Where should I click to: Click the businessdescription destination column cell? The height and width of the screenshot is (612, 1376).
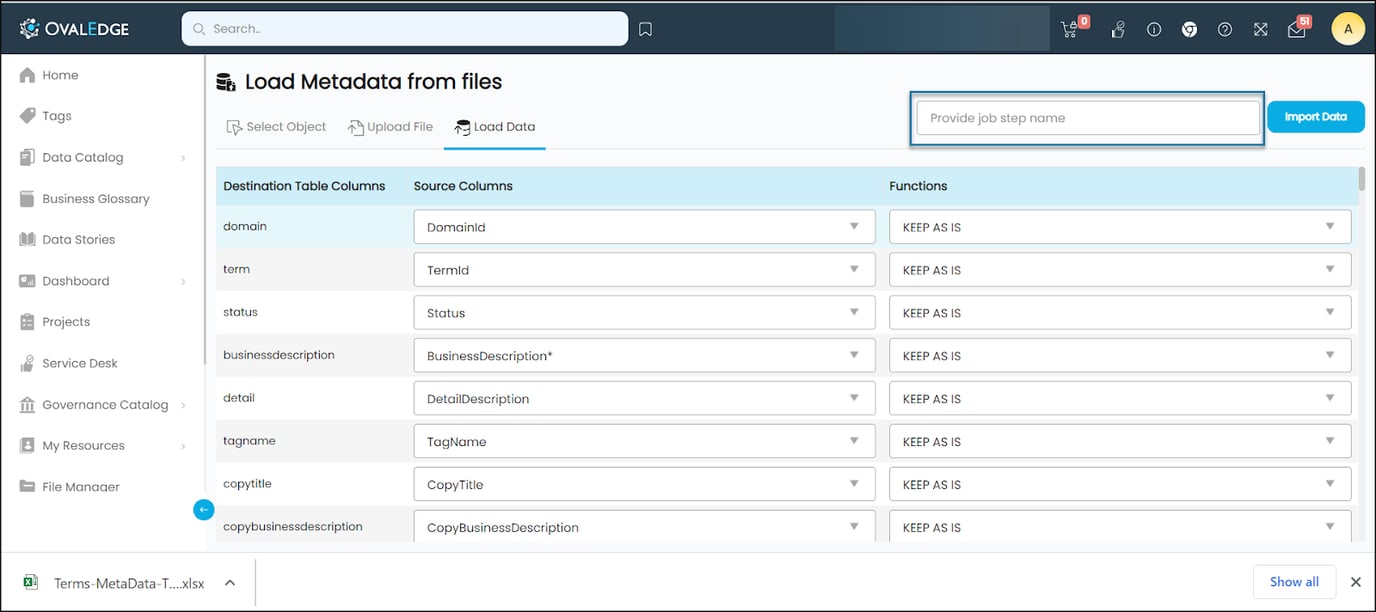click(x=279, y=355)
